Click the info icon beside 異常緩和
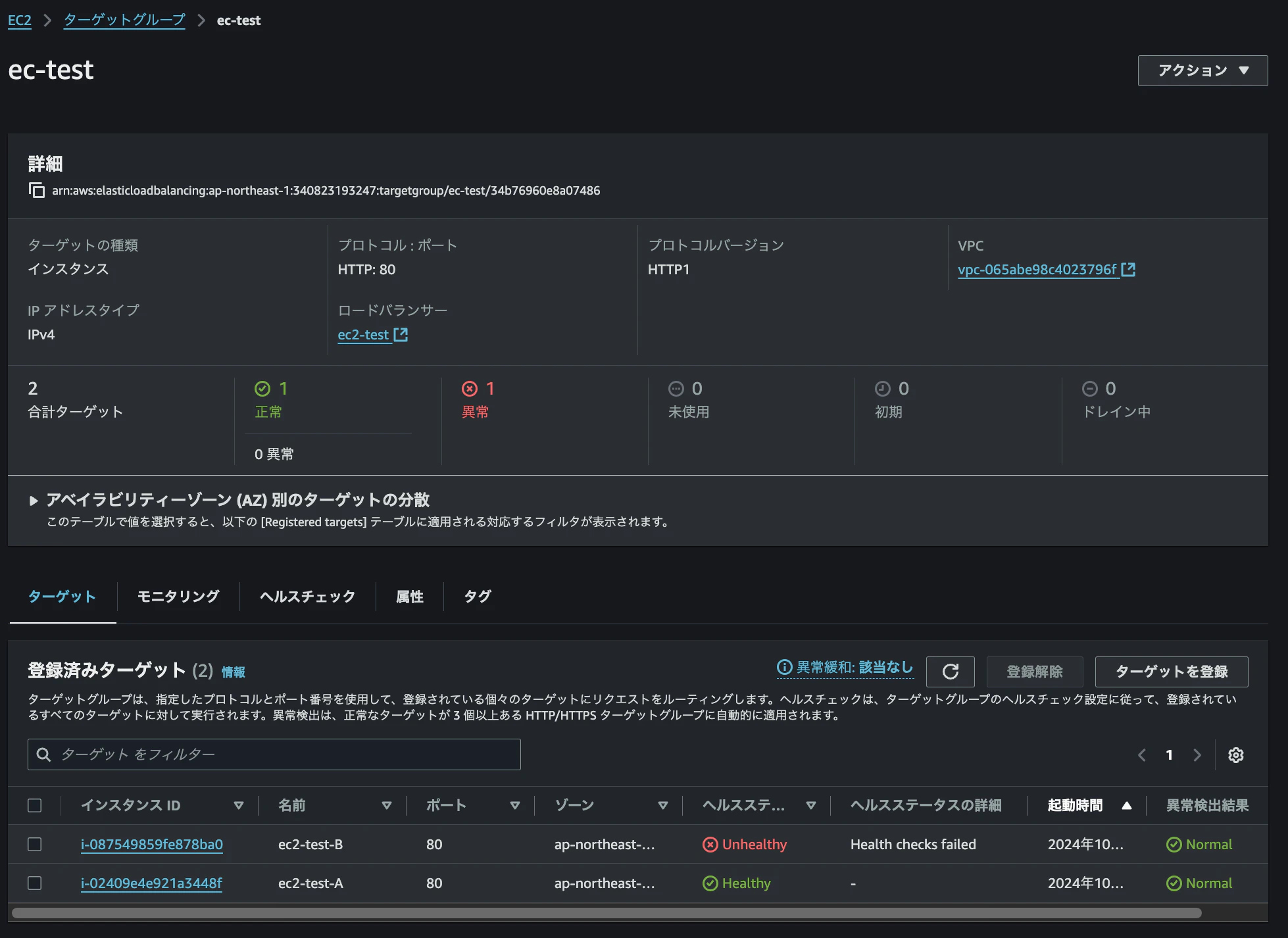This screenshot has height=938, width=1288. coord(784,668)
